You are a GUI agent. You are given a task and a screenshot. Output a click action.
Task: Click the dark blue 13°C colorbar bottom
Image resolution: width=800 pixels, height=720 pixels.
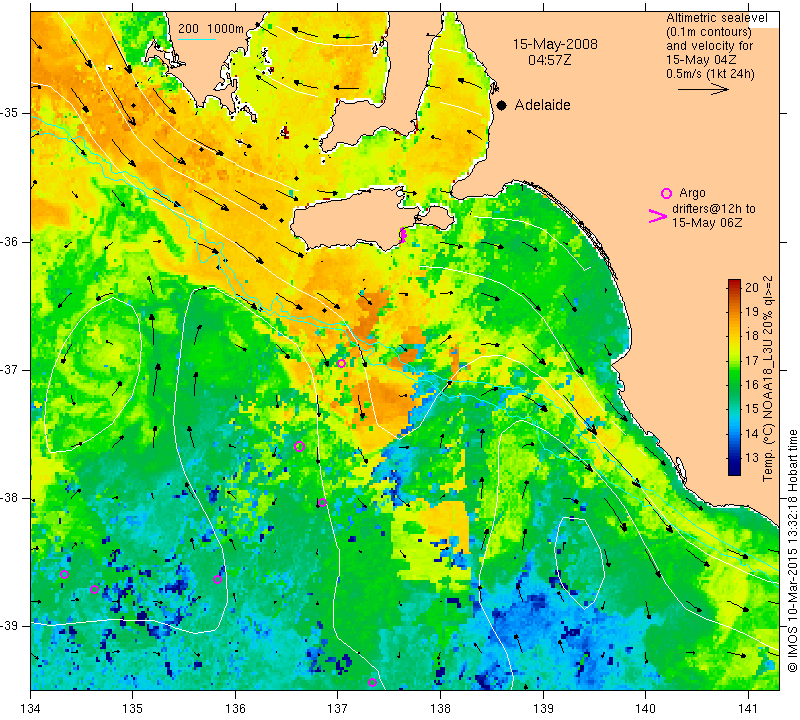click(734, 468)
